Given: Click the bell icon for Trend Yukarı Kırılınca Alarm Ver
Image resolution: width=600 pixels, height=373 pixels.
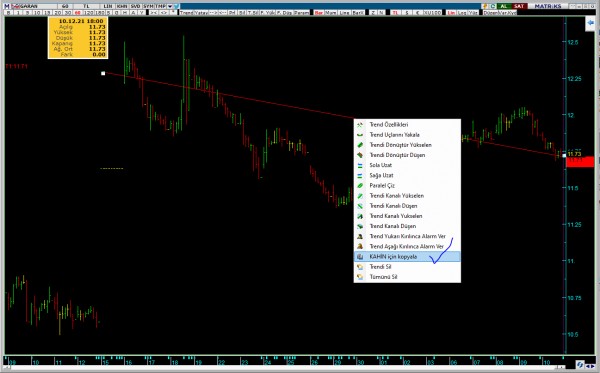Looking at the screenshot, I should point(360,236).
